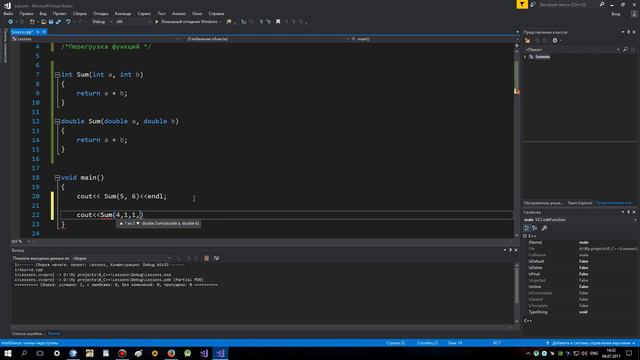The width and height of the screenshot is (640, 360).
Task: Open the Отладка menu
Action: pos(100,14)
